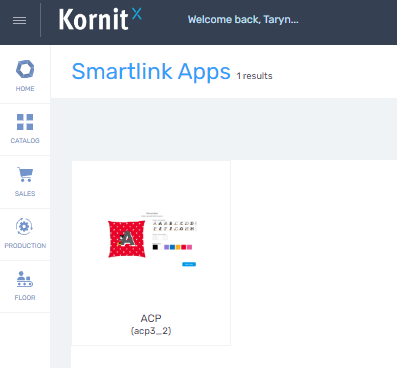Select the FLOOR label in sidebar
Viewport: 397px width, 368px height.
(x=25, y=298)
